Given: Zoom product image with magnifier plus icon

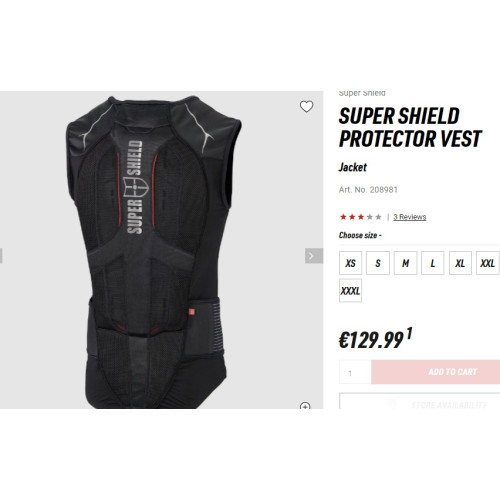Looking at the screenshot, I should tap(305, 406).
